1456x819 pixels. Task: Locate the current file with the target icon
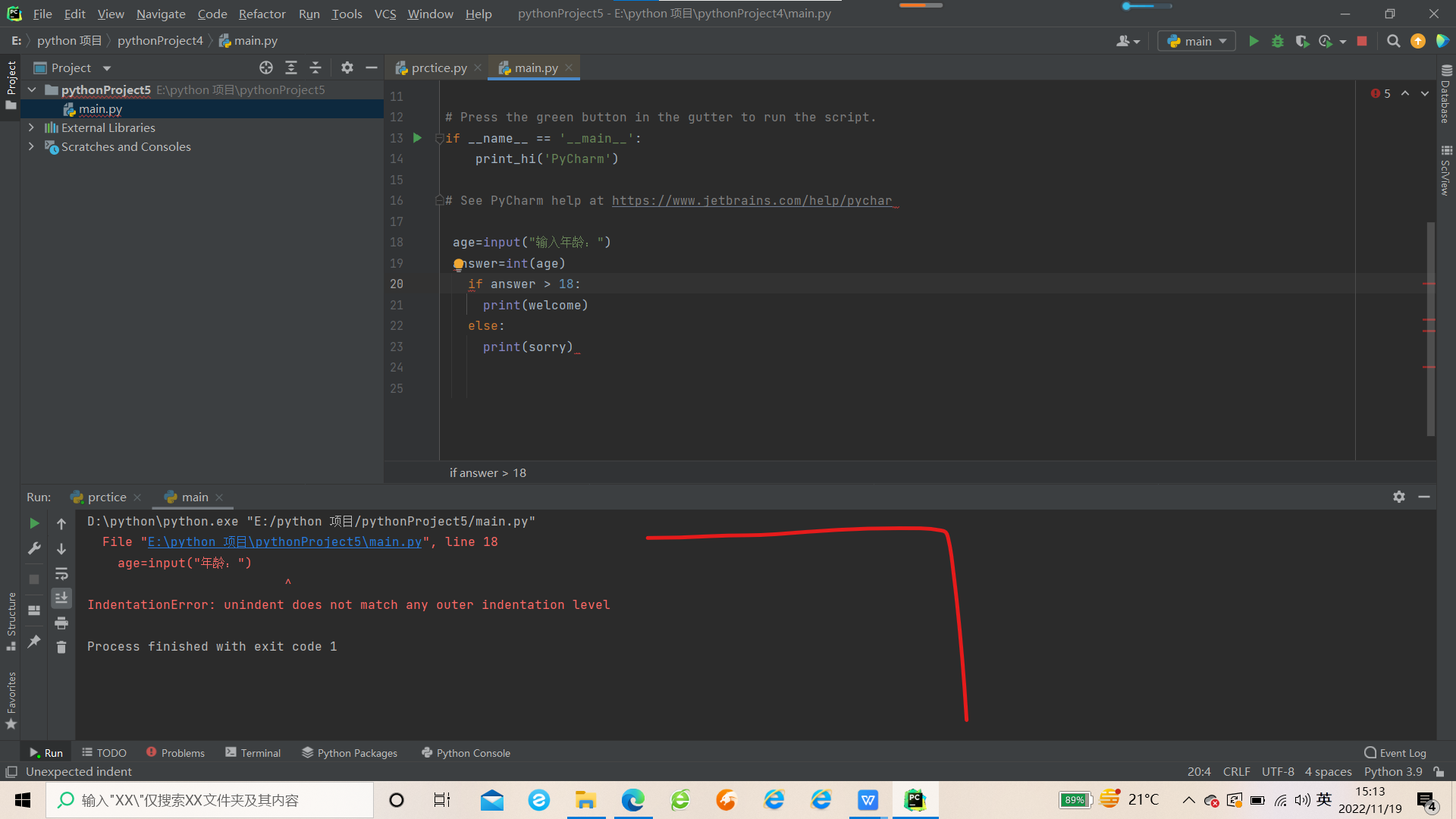[x=266, y=67]
